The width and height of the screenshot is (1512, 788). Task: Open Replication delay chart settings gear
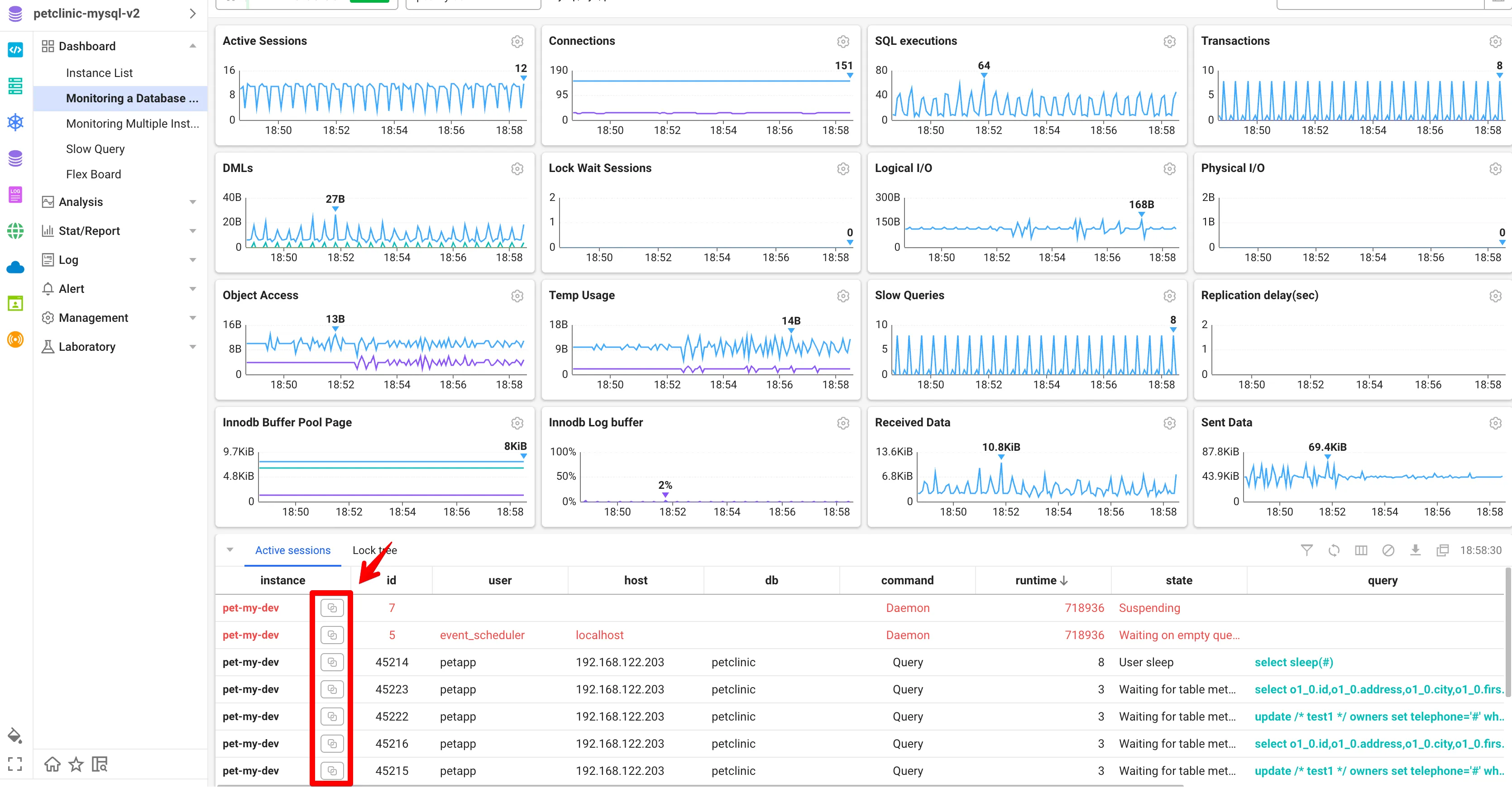point(1495,296)
